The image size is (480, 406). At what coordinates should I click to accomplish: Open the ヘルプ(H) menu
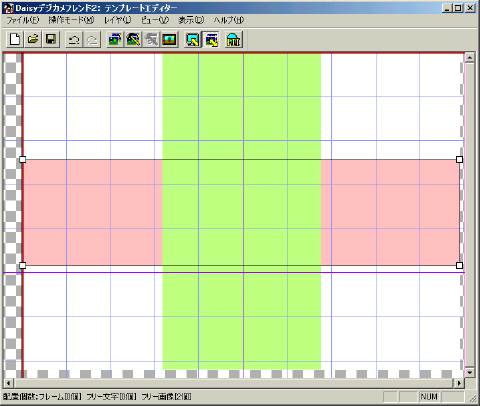click(x=229, y=20)
